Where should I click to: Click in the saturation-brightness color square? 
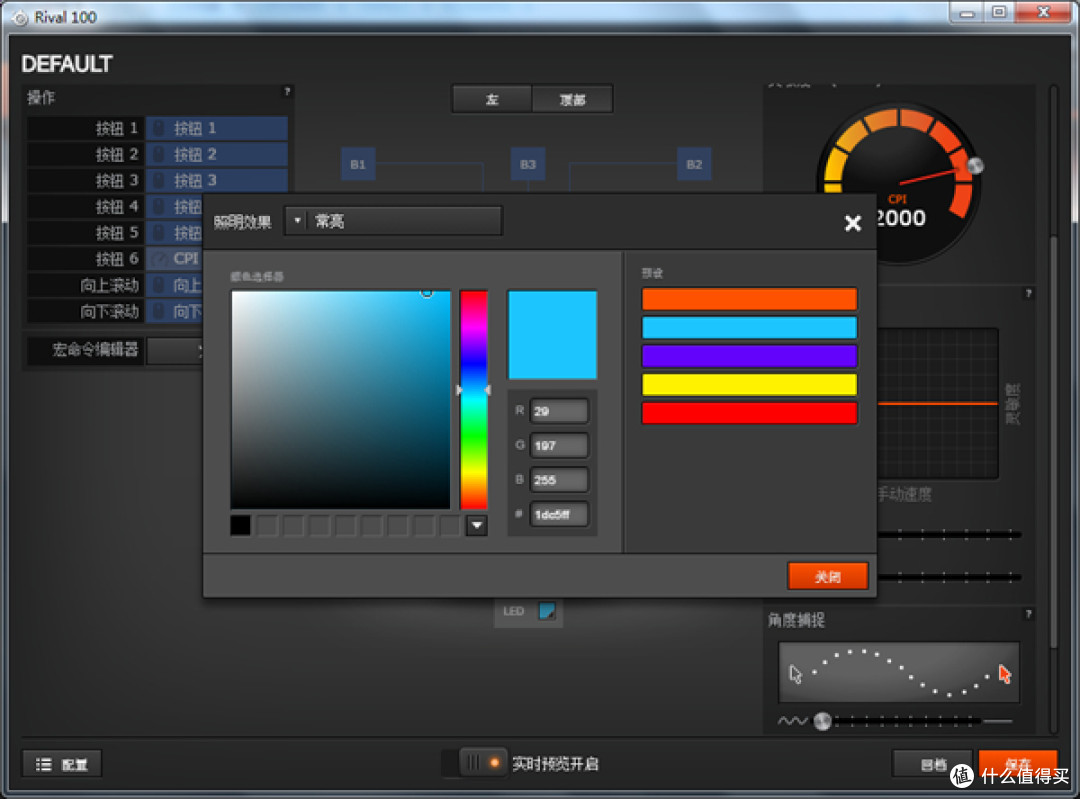click(x=340, y=400)
